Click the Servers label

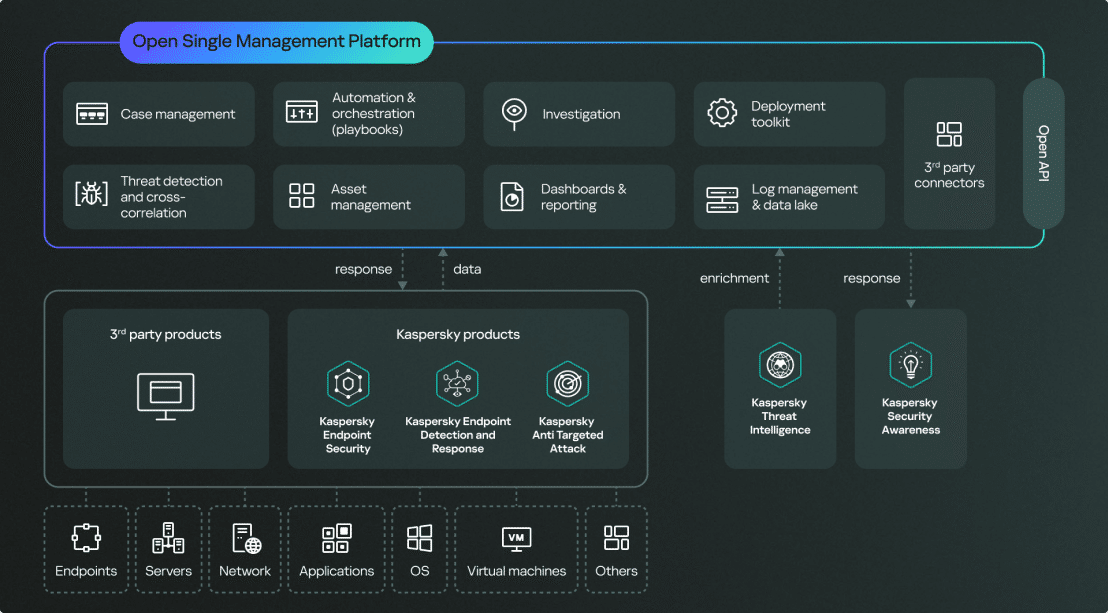pyautogui.click(x=168, y=571)
